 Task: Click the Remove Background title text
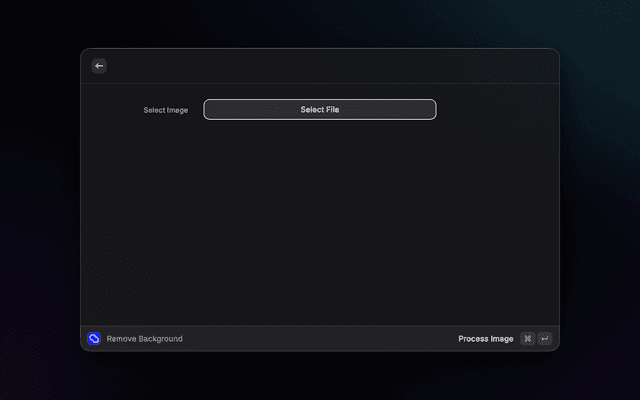[144, 339]
